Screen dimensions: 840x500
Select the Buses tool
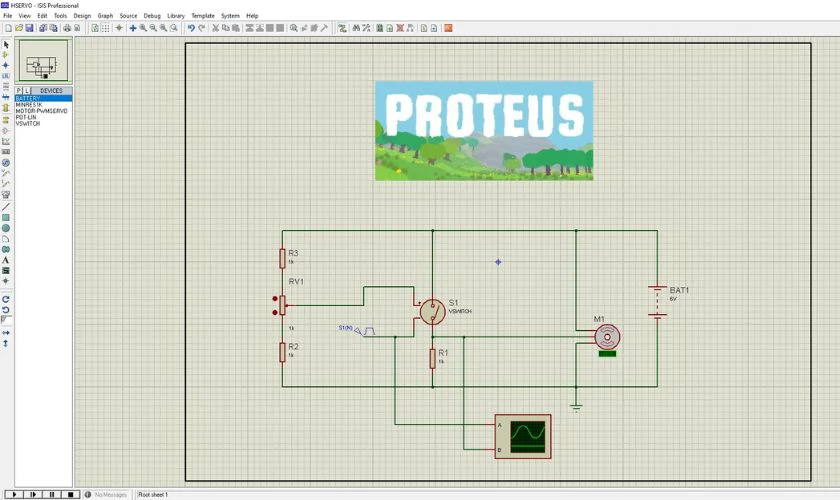point(6,97)
